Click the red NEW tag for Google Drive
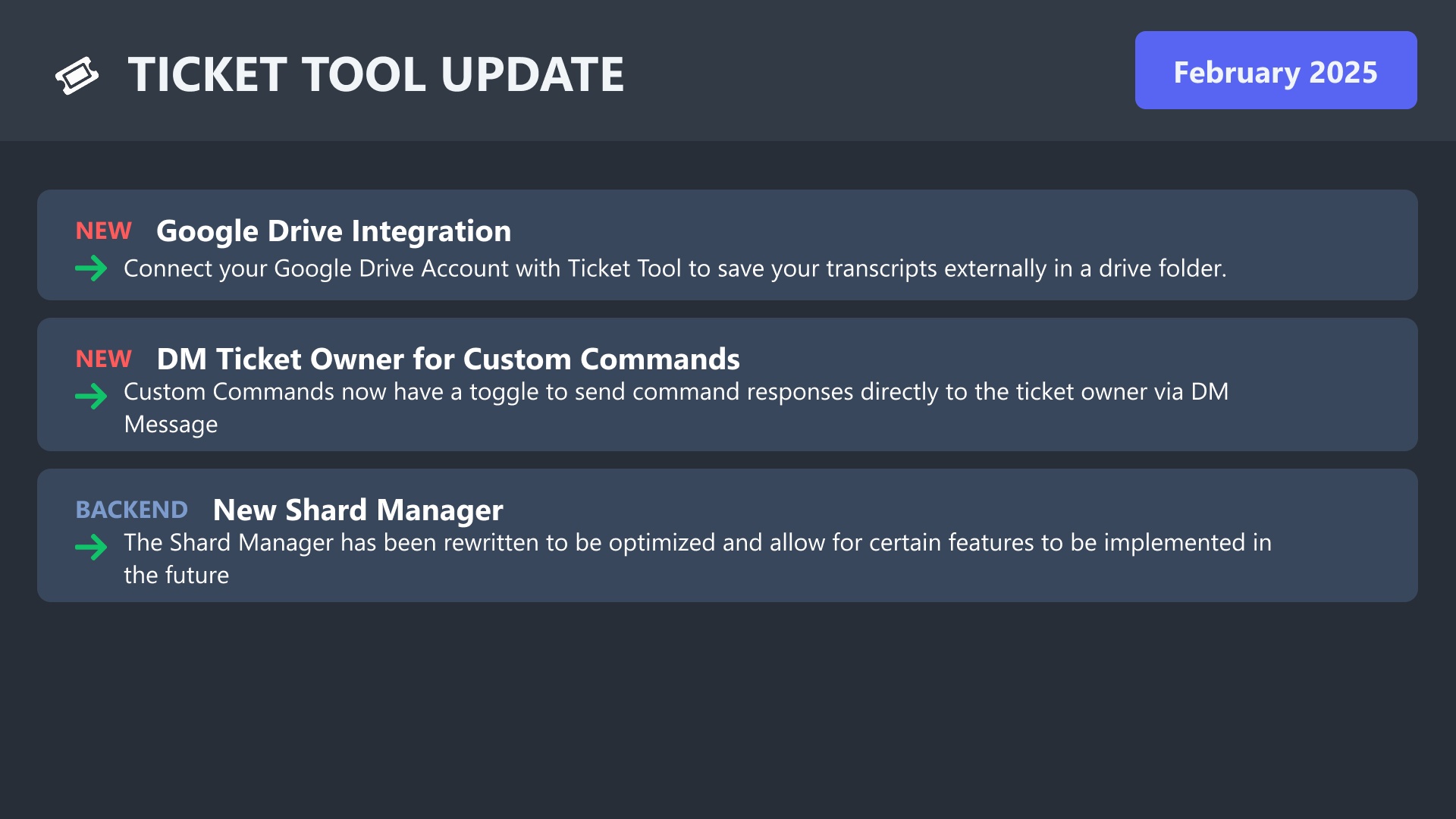Screen dimensions: 1456x819 (x=104, y=231)
